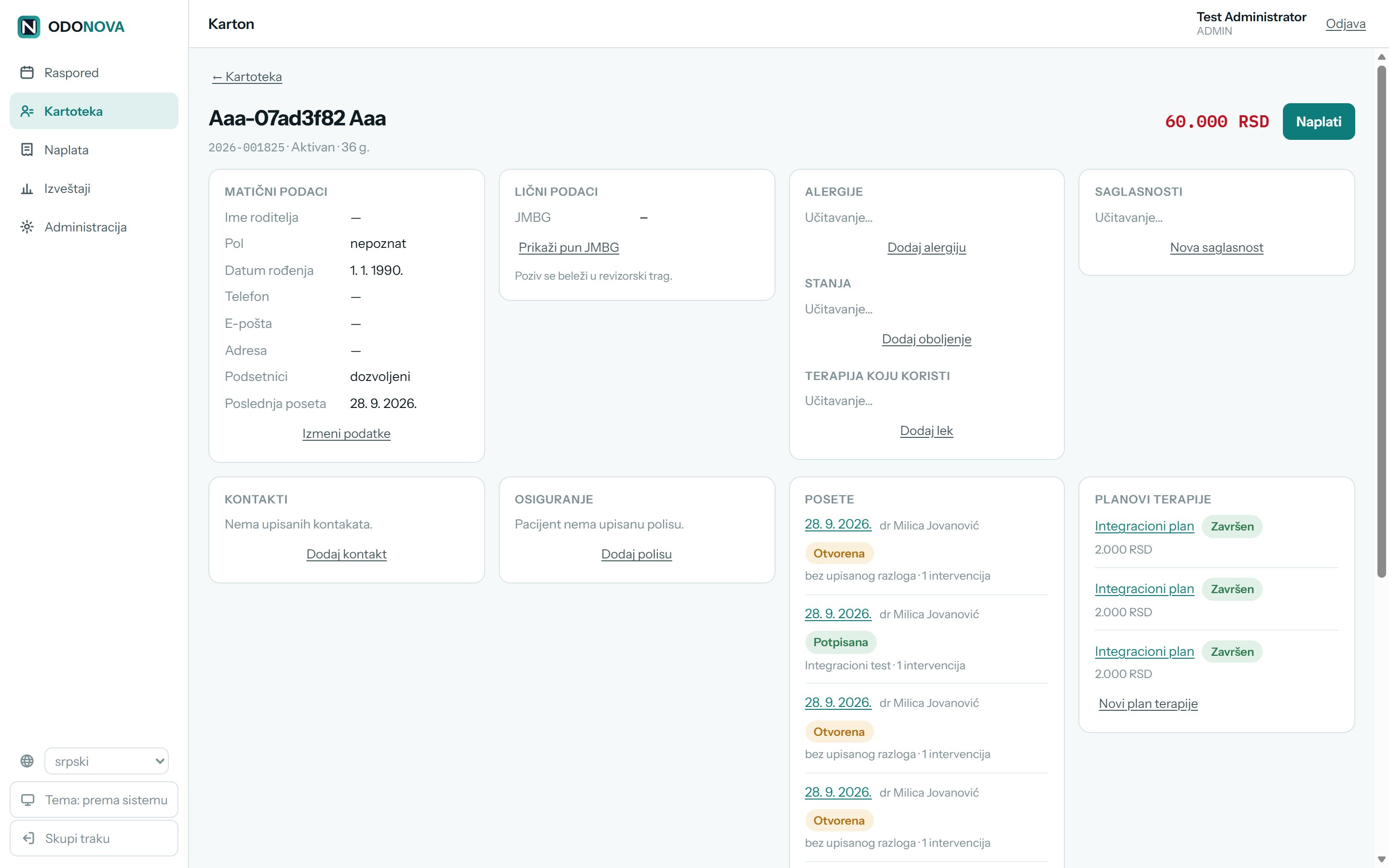Click Prikaži pun JMBG

click(x=568, y=247)
